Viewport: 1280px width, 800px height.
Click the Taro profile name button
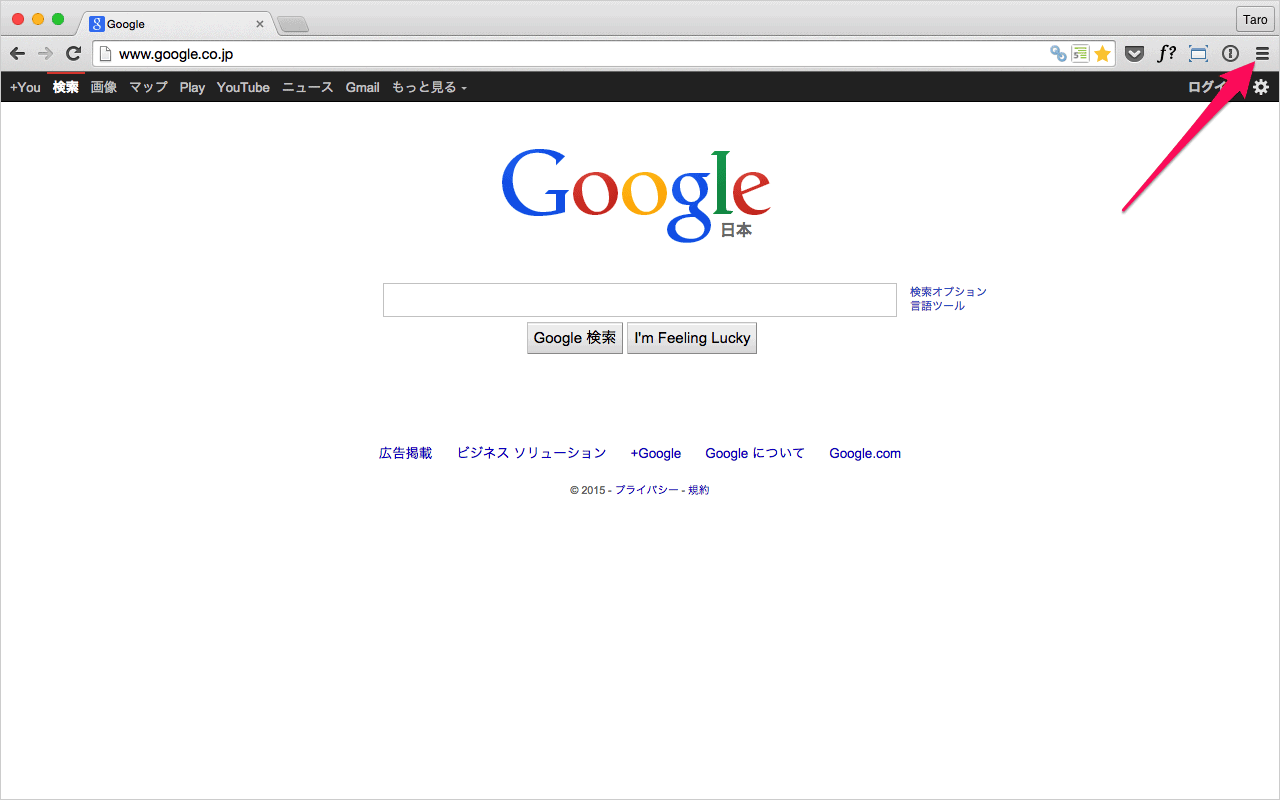pyautogui.click(x=1254, y=19)
